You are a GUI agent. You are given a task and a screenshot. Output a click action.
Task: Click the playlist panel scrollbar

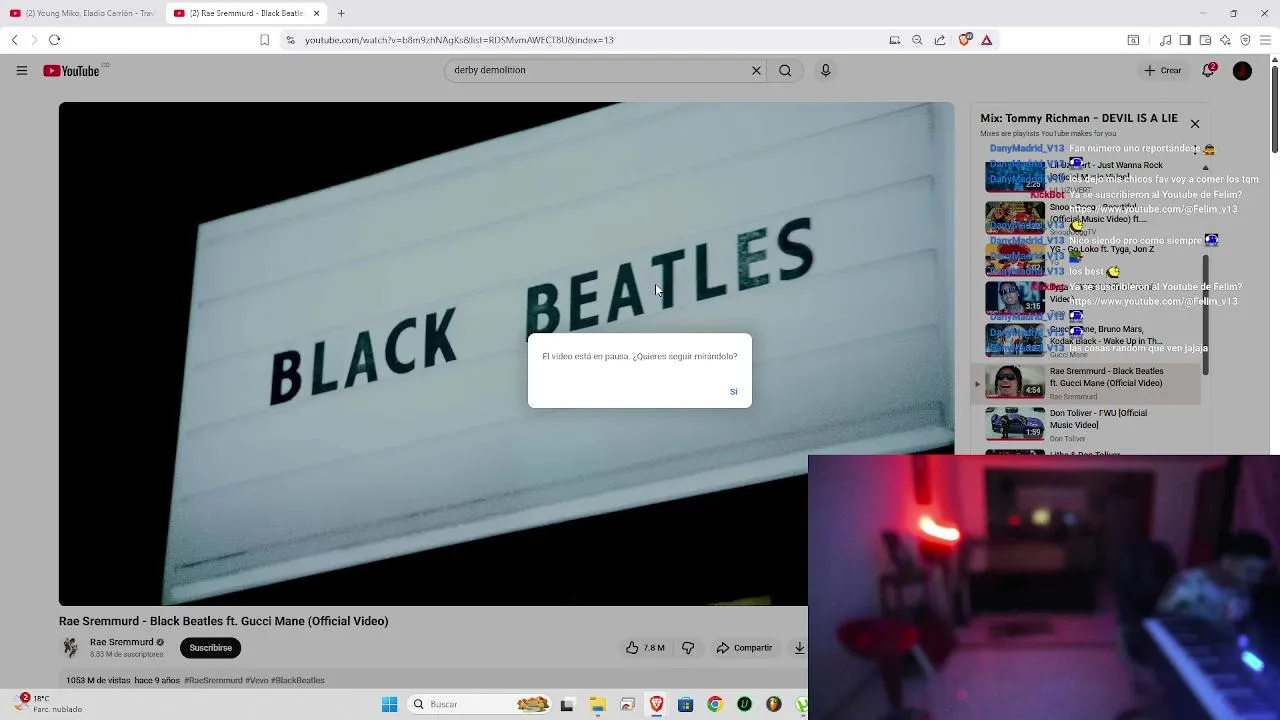1205,315
